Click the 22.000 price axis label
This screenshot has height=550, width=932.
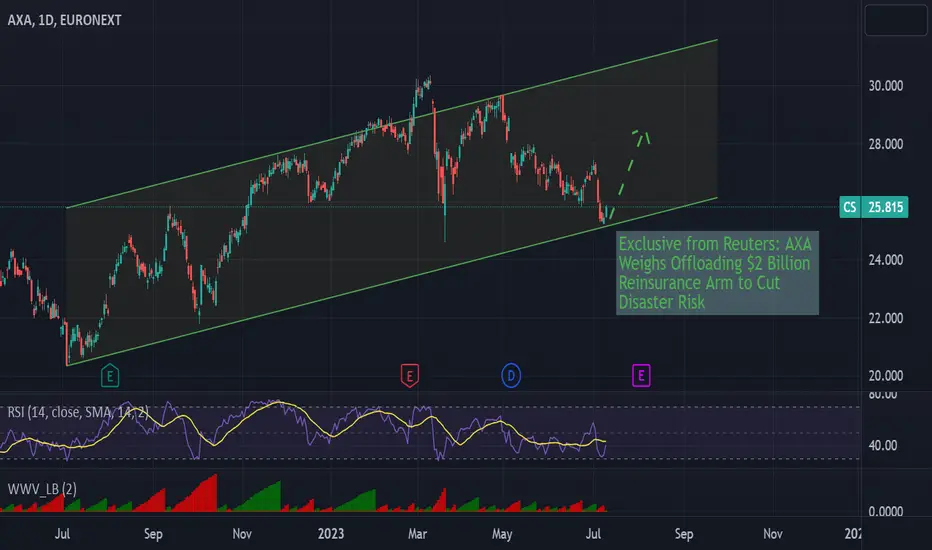886,319
